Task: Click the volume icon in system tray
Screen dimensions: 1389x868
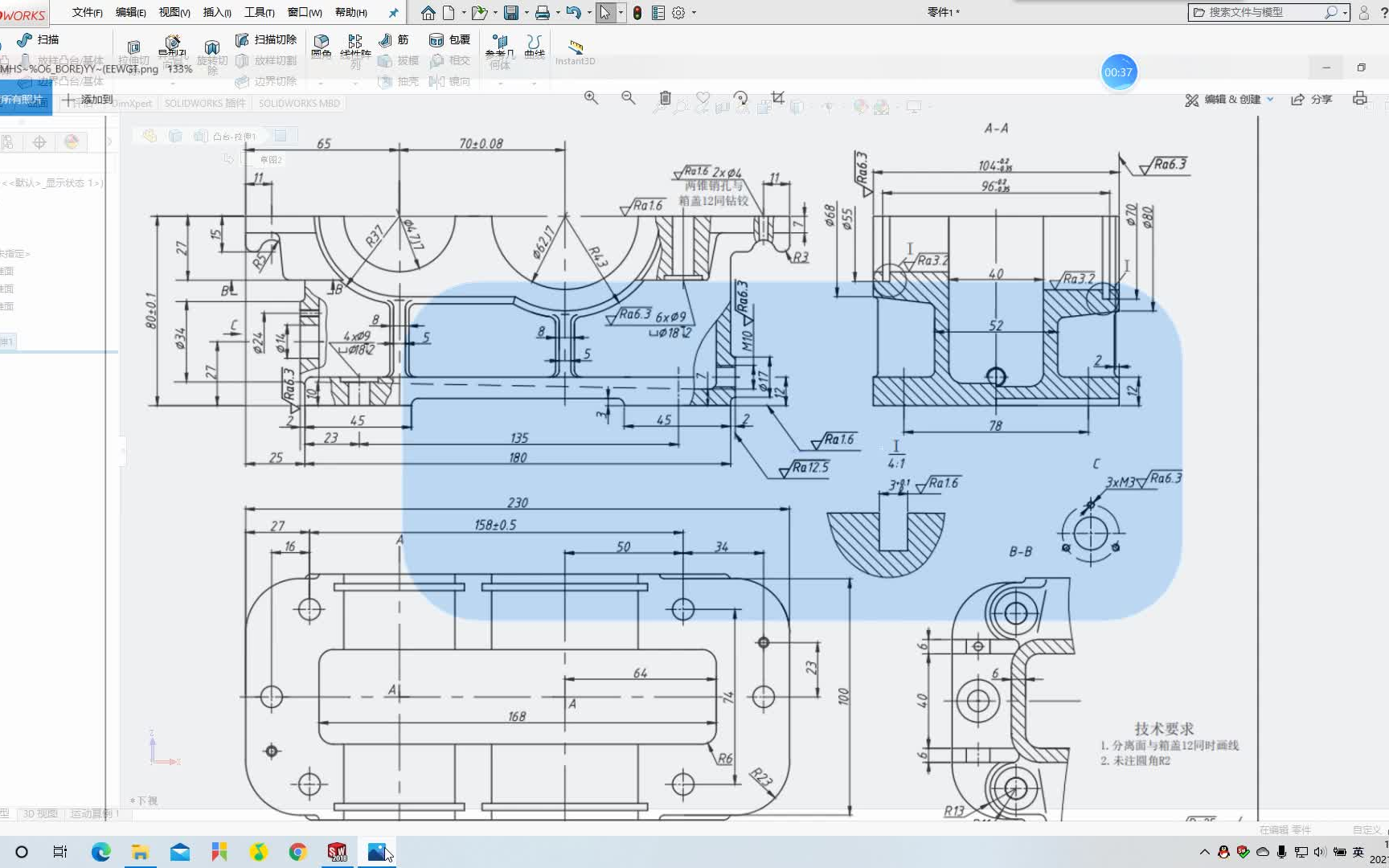Action: 1319,852
